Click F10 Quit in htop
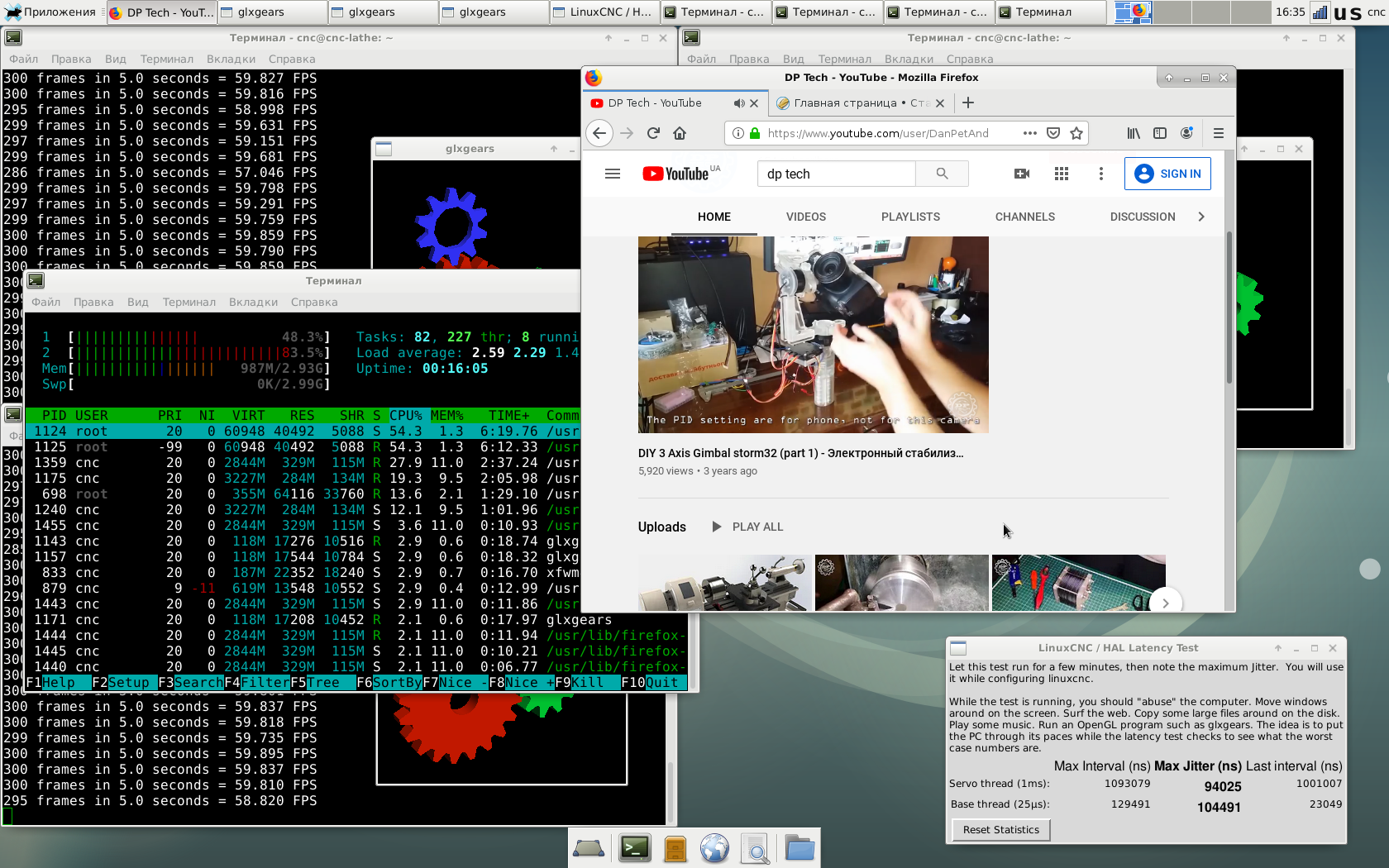 (650, 683)
